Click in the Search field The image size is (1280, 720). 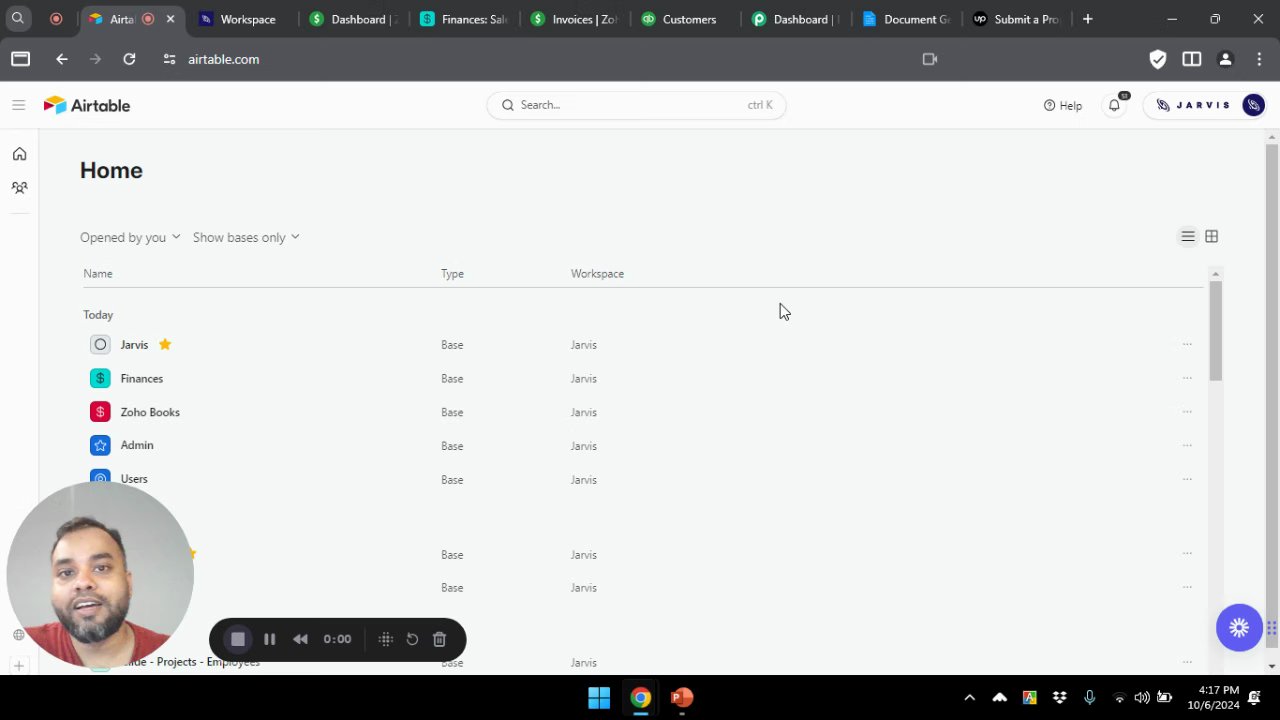[636, 105]
